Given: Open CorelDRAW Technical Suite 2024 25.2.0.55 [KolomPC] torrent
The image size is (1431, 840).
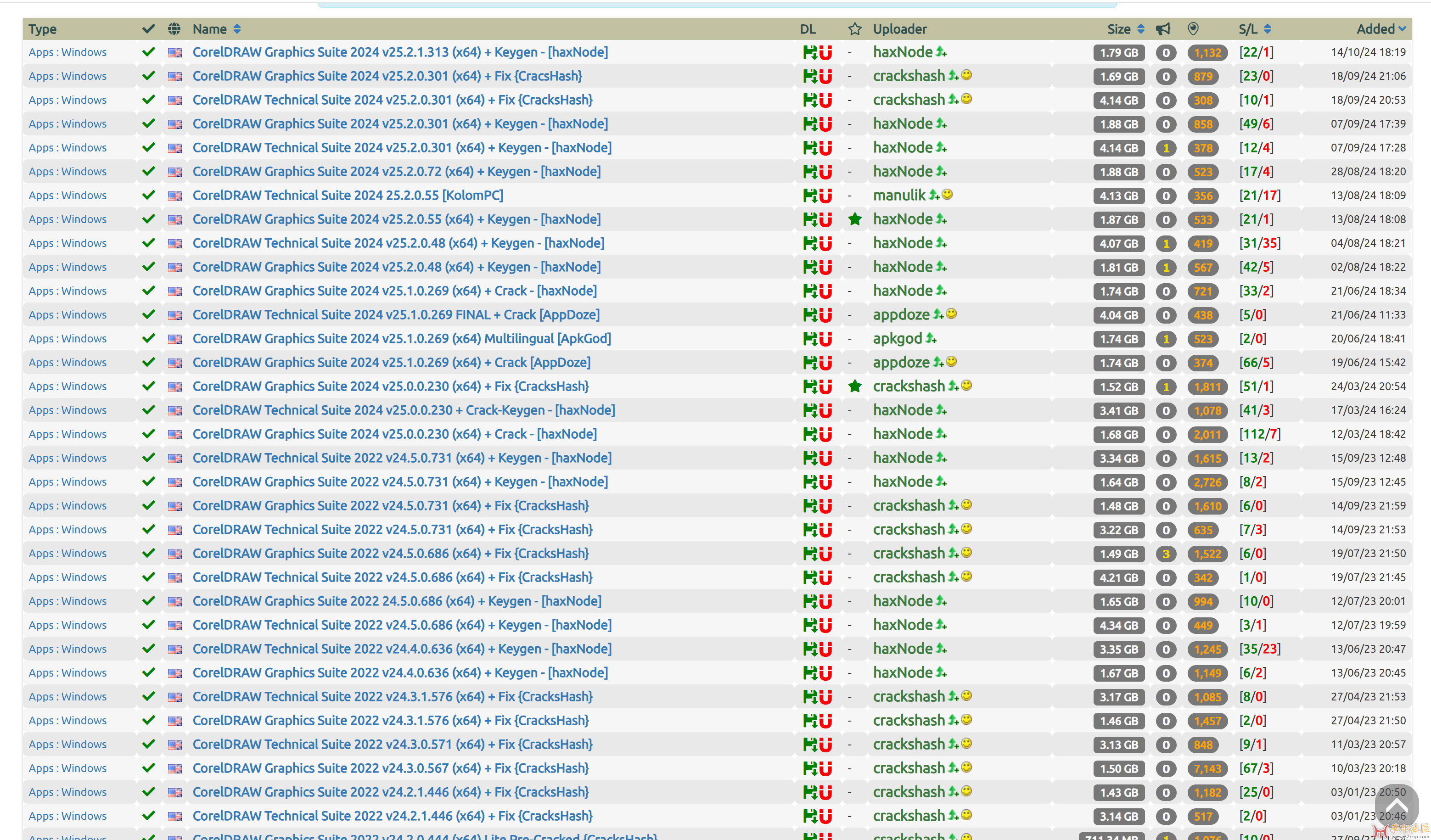Looking at the screenshot, I should point(348,196).
